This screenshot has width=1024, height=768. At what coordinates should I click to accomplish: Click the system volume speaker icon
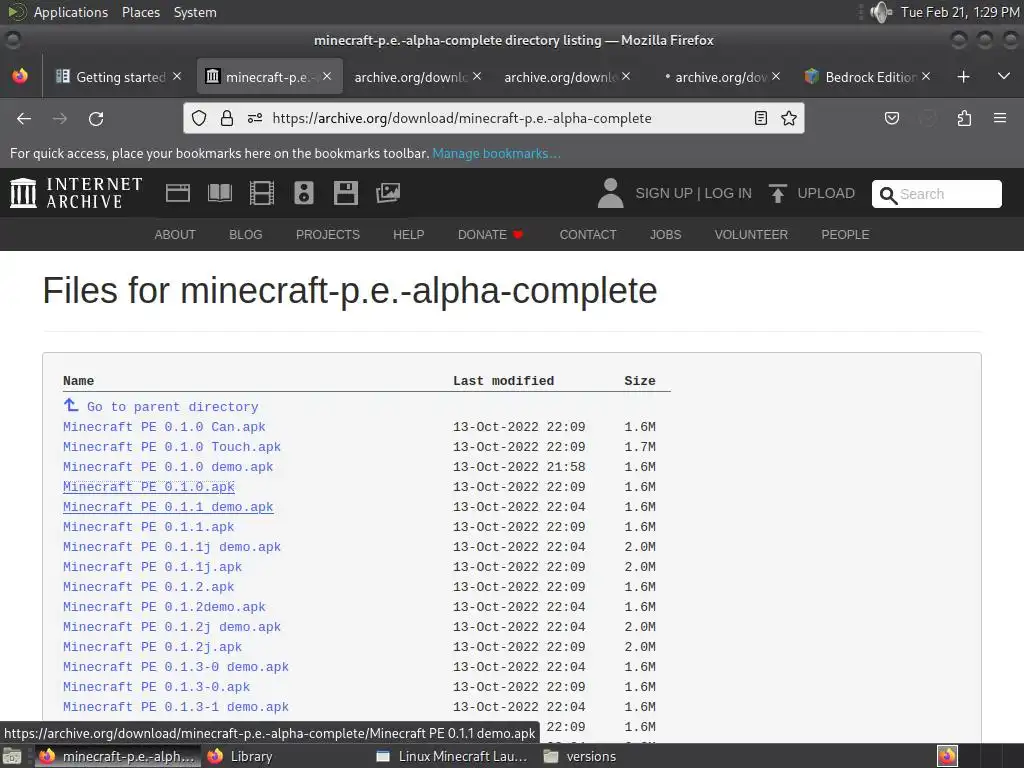881,12
